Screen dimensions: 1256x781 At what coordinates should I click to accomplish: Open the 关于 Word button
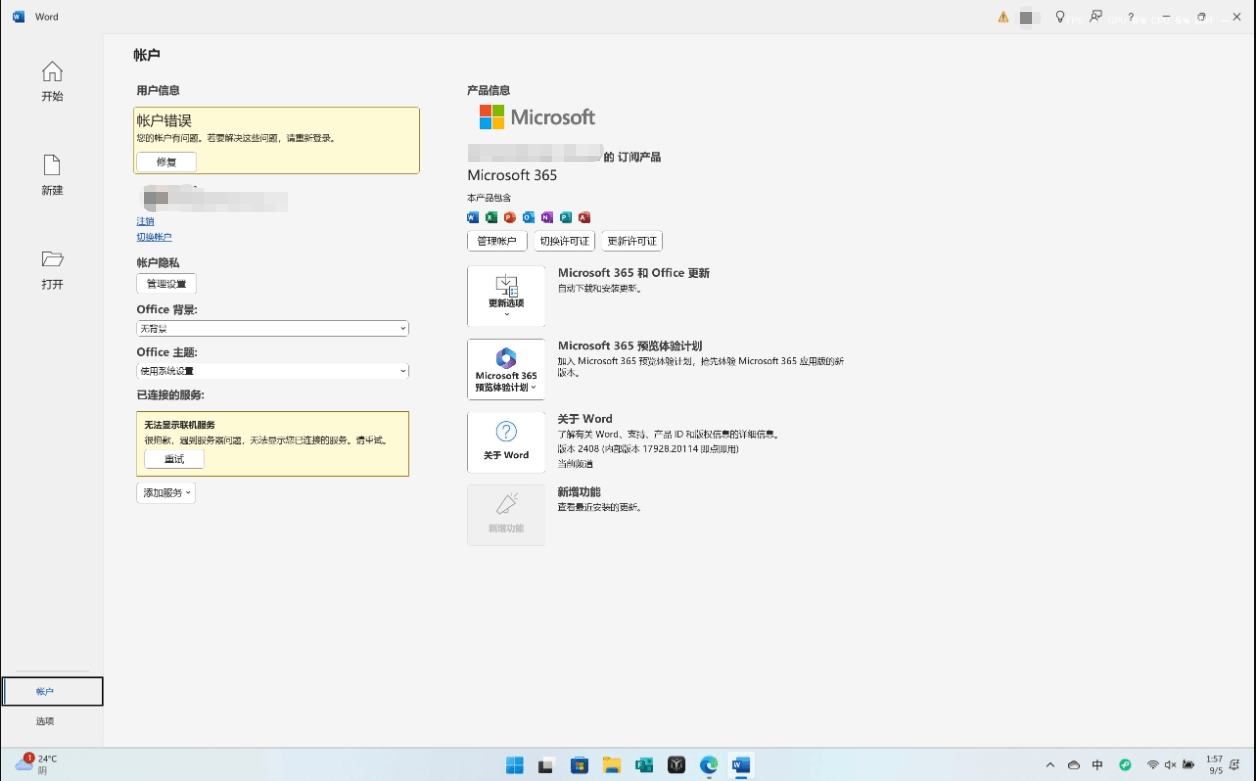[x=506, y=442]
